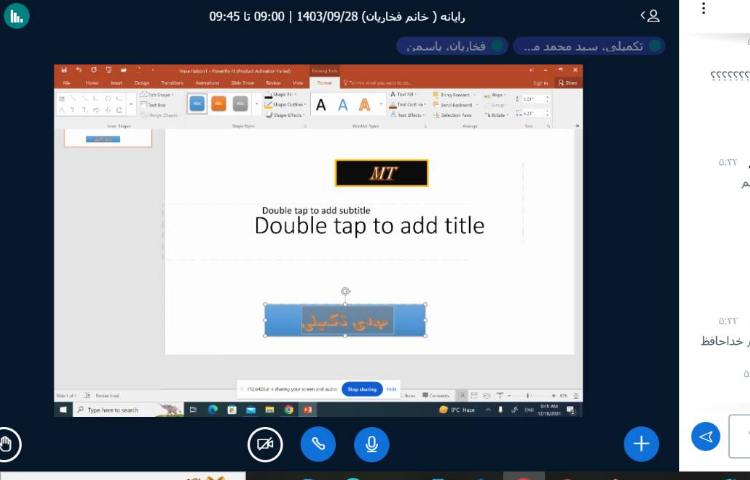Click 'Double tap to add subtitle' placeholder
The image size is (750, 480).
(316, 210)
